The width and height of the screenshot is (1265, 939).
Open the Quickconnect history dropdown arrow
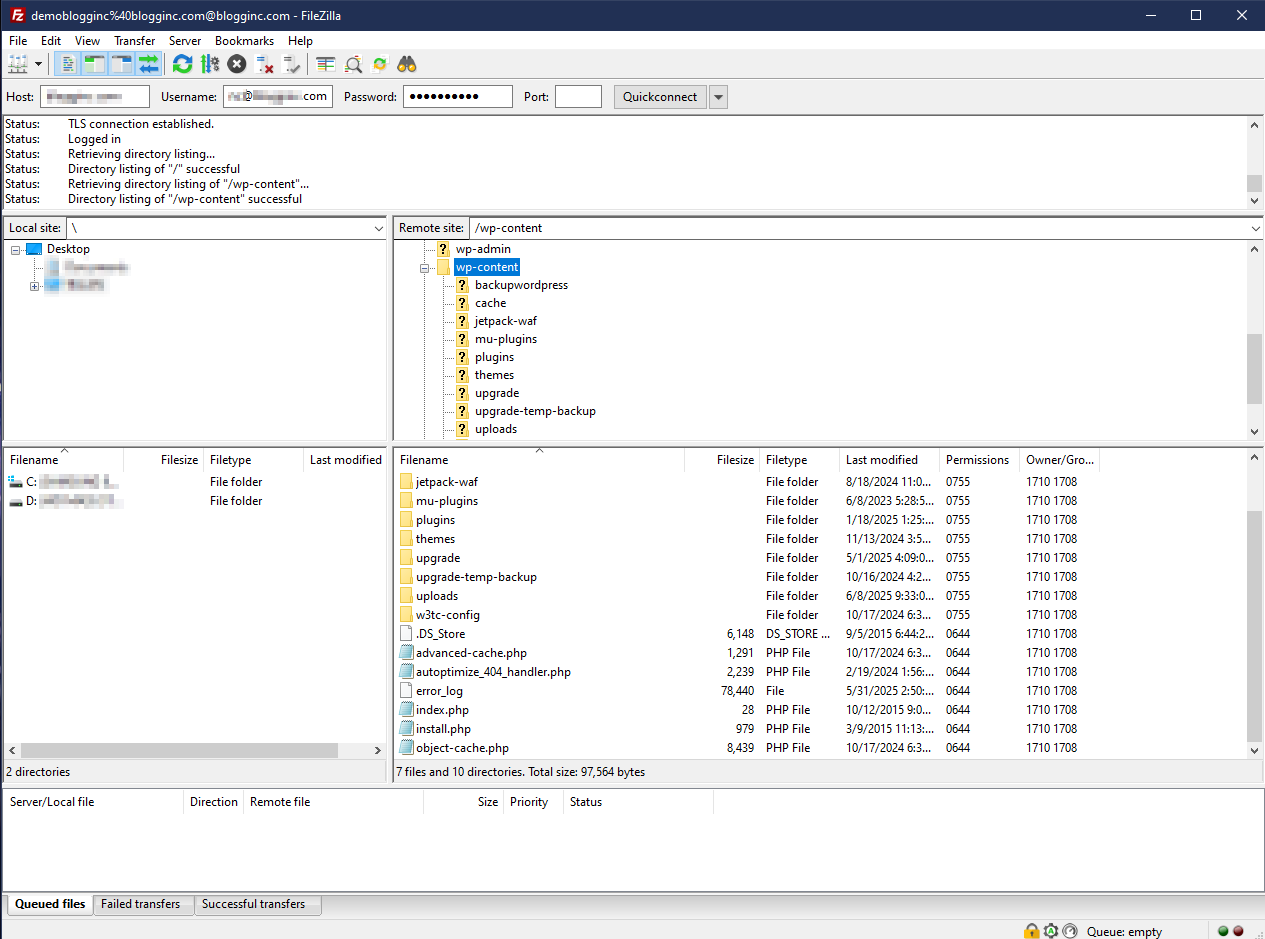718,97
